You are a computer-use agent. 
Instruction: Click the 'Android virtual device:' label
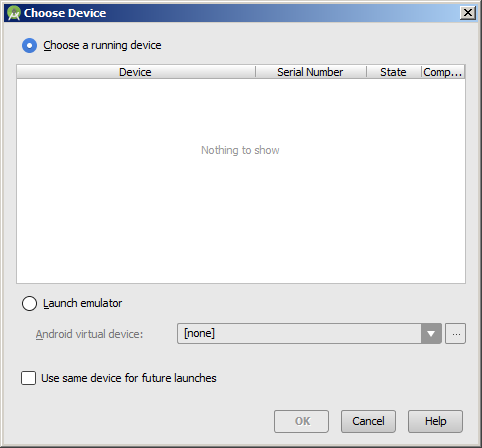tap(89, 334)
